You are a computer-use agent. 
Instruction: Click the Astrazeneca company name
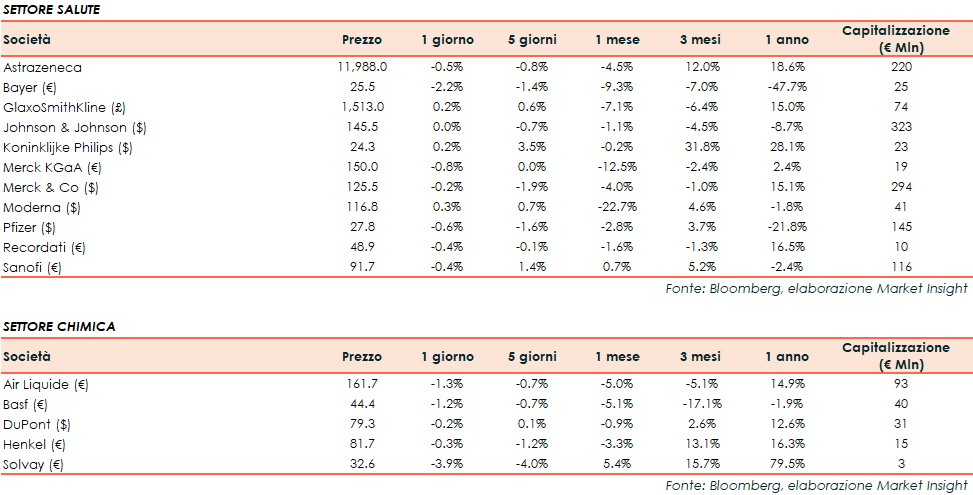click(x=42, y=67)
